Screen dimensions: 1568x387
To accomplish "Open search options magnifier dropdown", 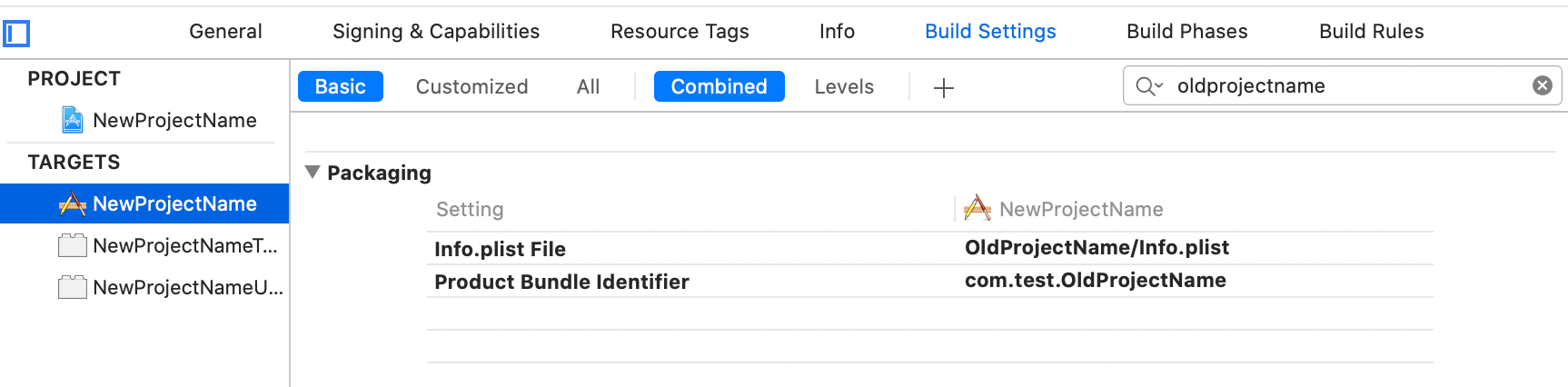I will point(1149,86).
